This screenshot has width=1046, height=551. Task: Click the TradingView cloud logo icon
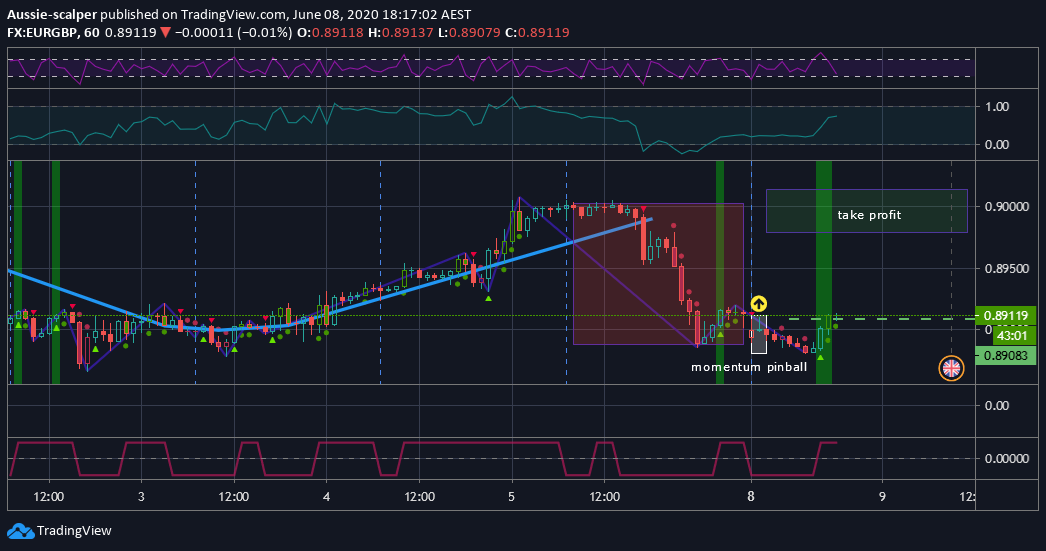tap(20, 531)
